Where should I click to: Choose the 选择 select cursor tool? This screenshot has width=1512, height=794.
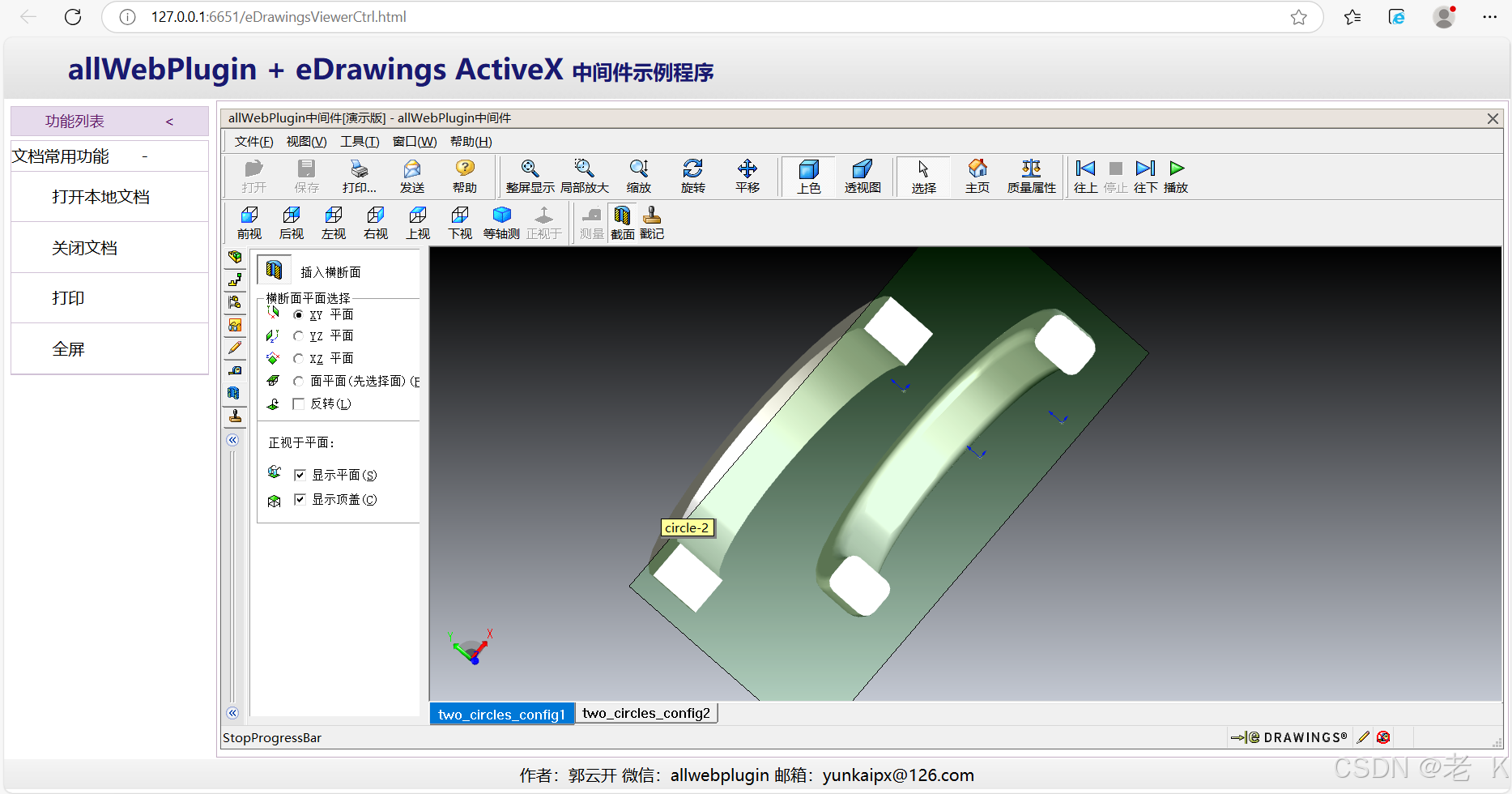(923, 176)
